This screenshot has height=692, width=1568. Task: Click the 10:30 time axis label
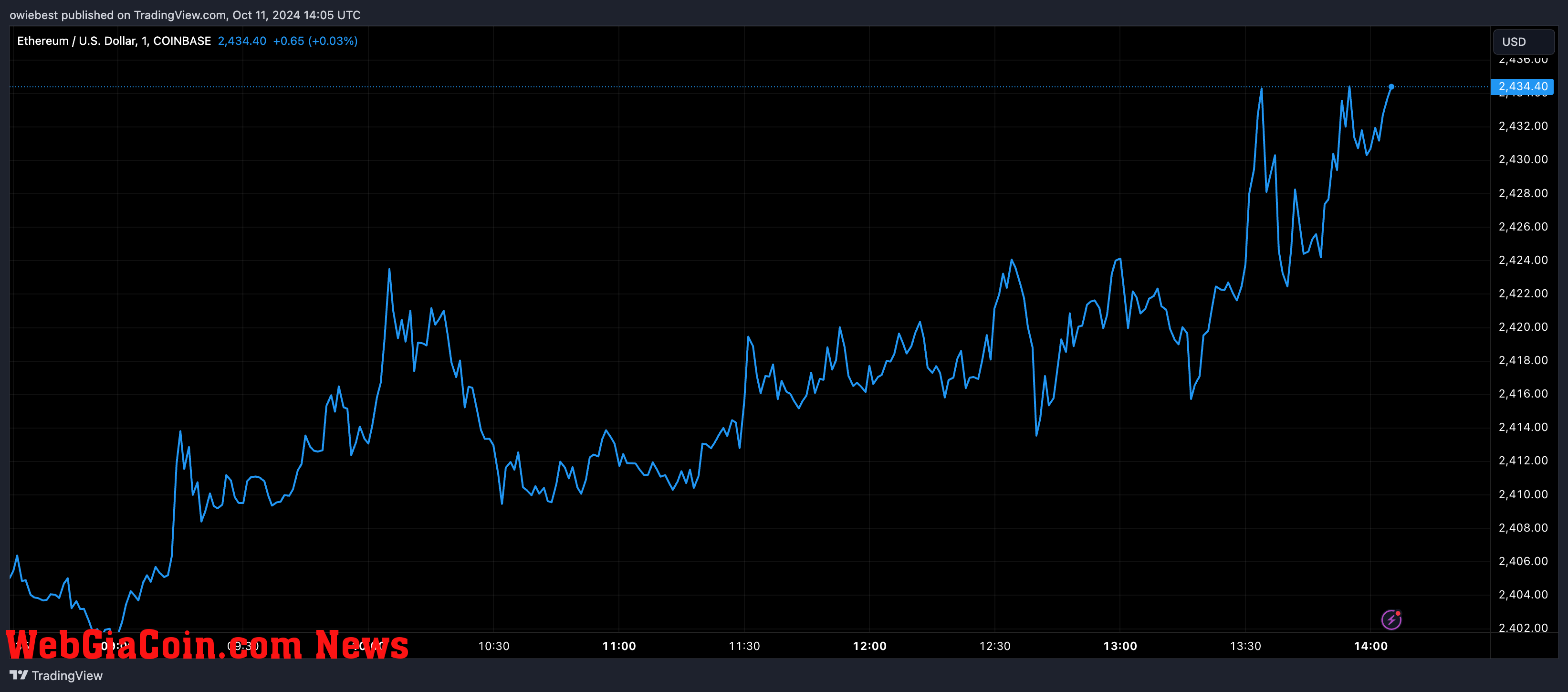click(494, 646)
